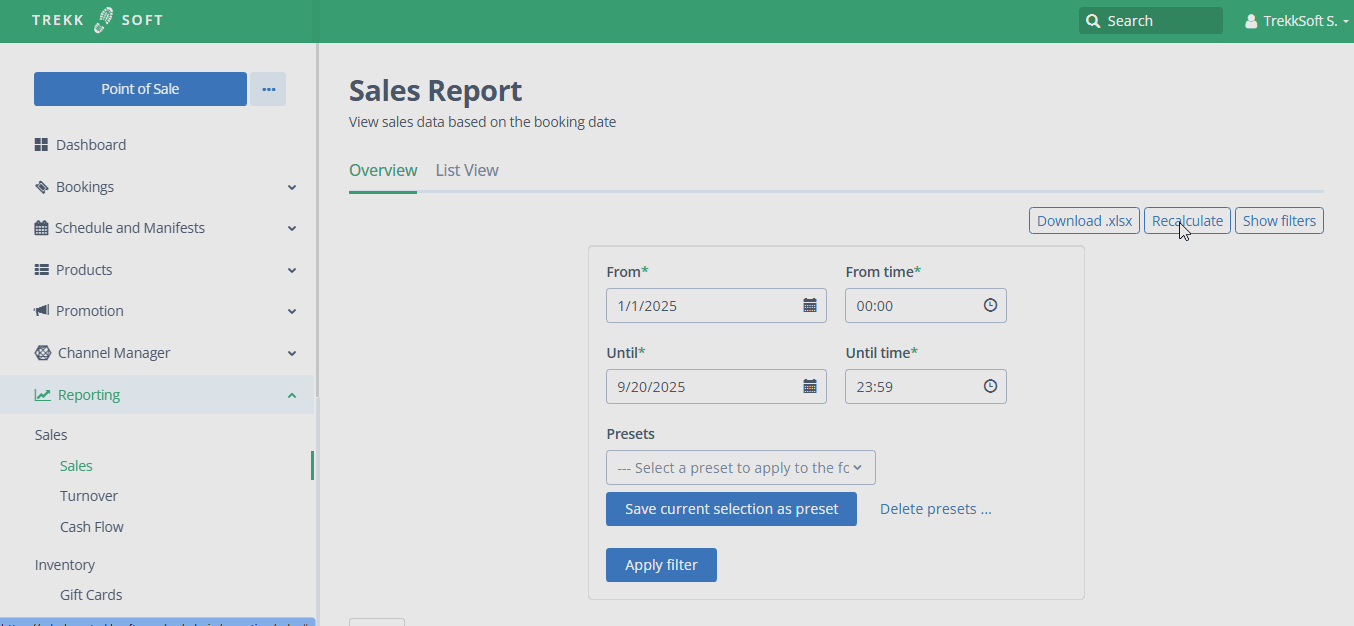Image resolution: width=1354 pixels, height=626 pixels.
Task: Click the Dashboard grid icon
Action: tap(41, 145)
